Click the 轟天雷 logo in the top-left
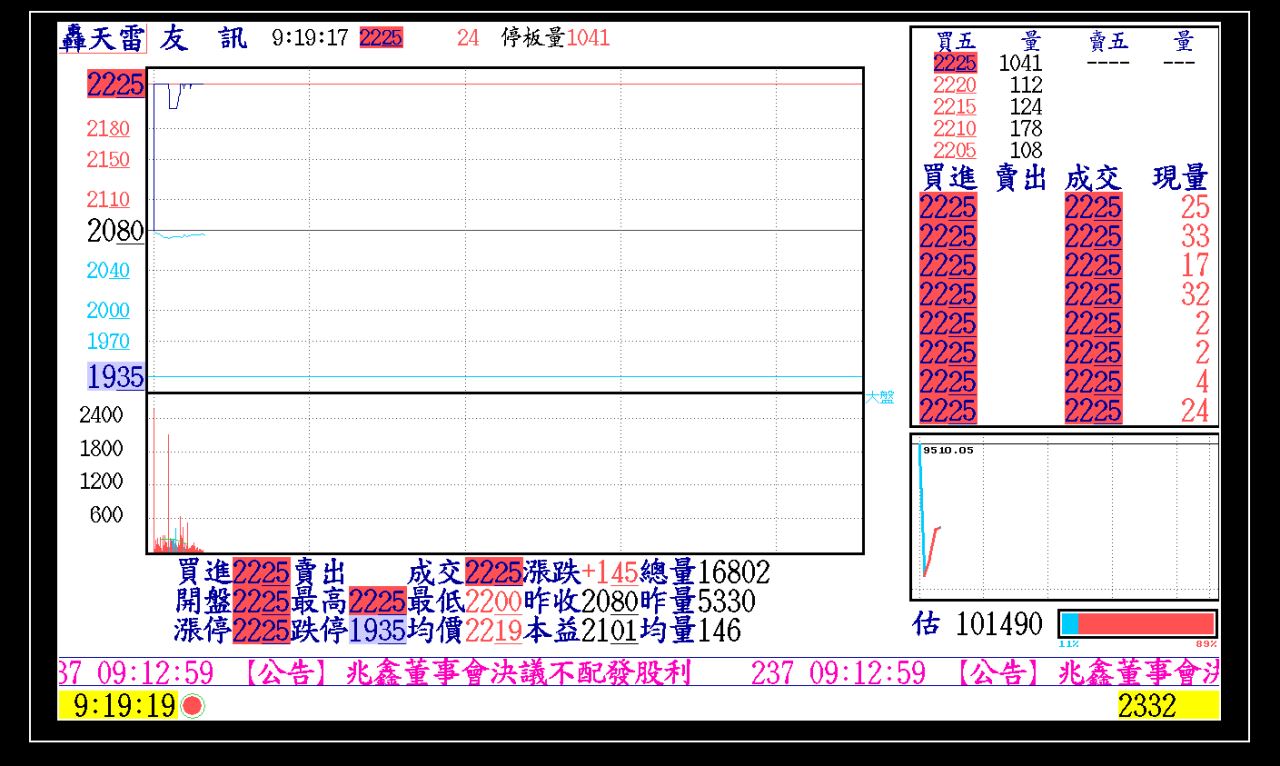 tap(102, 39)
